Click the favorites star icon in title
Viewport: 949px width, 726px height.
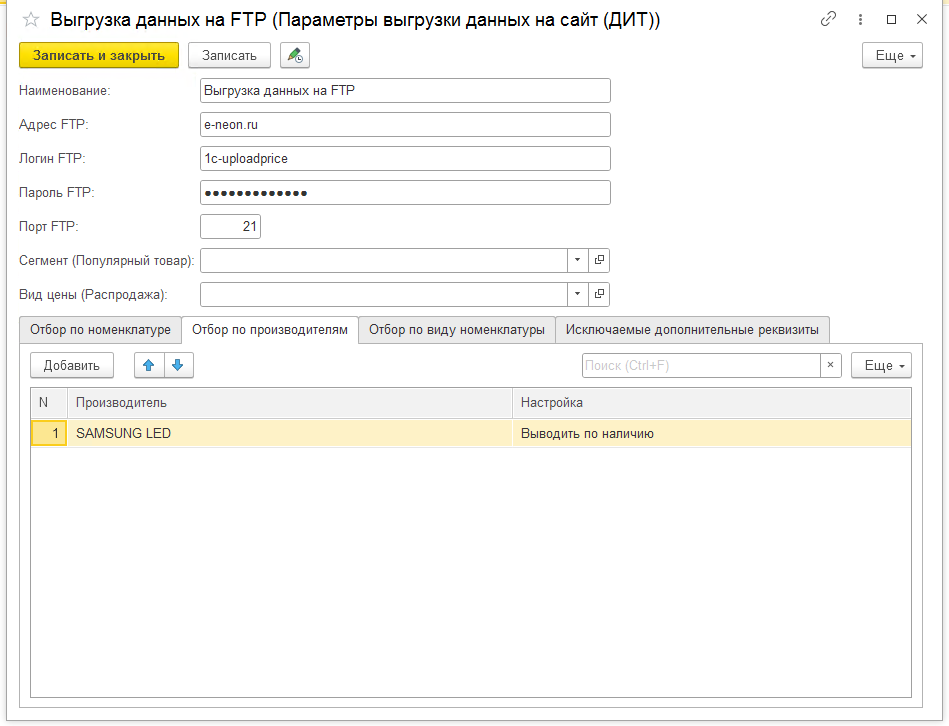[x=31, y=19]
